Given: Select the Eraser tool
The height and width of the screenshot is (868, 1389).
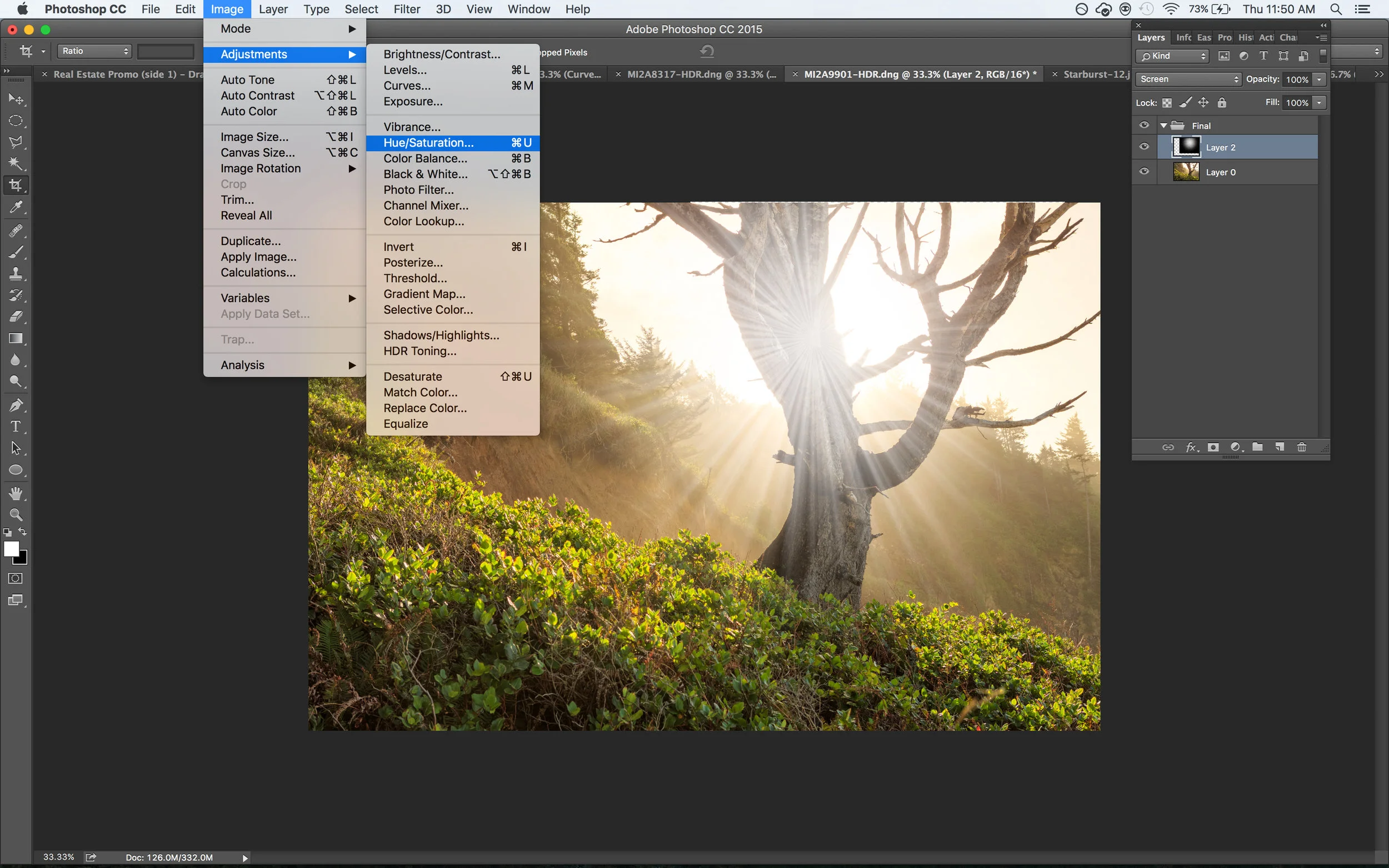Looking at the screenshot, I should tap(16, 317).
